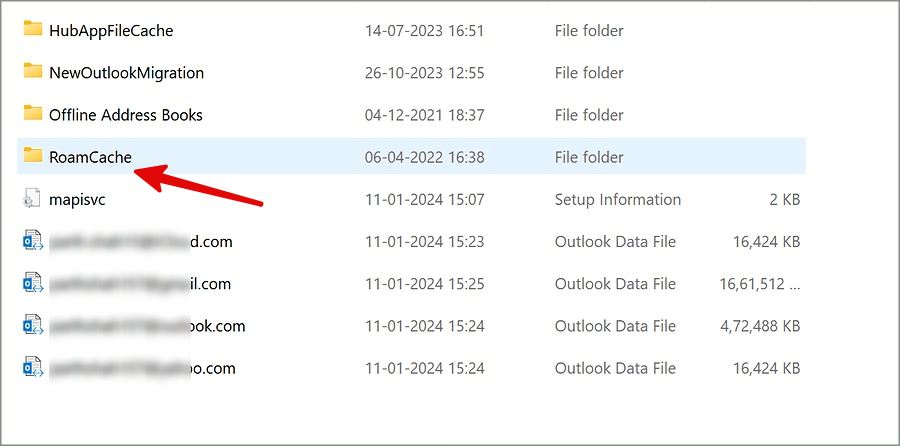Screen dimensions: 900x446
Task: Click the 06-04-2022 16:38 modified date
Action: (424, 157)
